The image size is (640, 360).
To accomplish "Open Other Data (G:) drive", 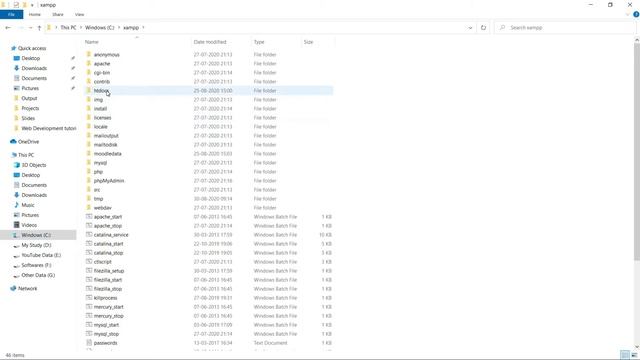I will coord(38,275).
